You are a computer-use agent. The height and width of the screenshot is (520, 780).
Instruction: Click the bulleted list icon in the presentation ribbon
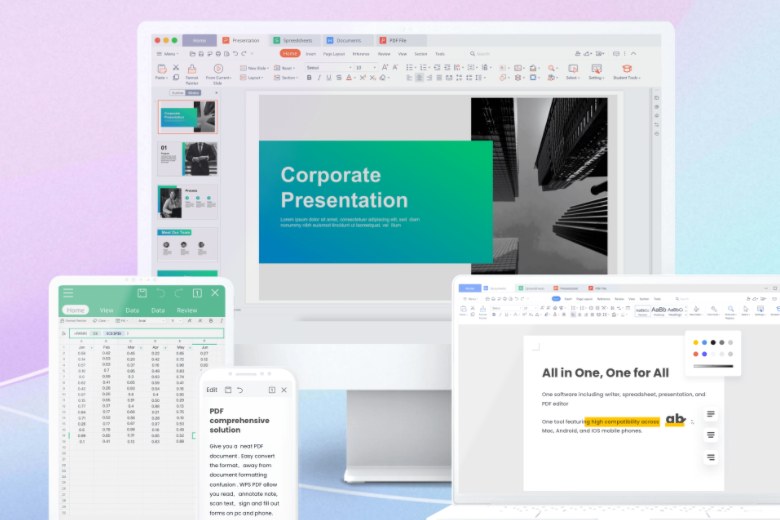click(x=410, y=67)
